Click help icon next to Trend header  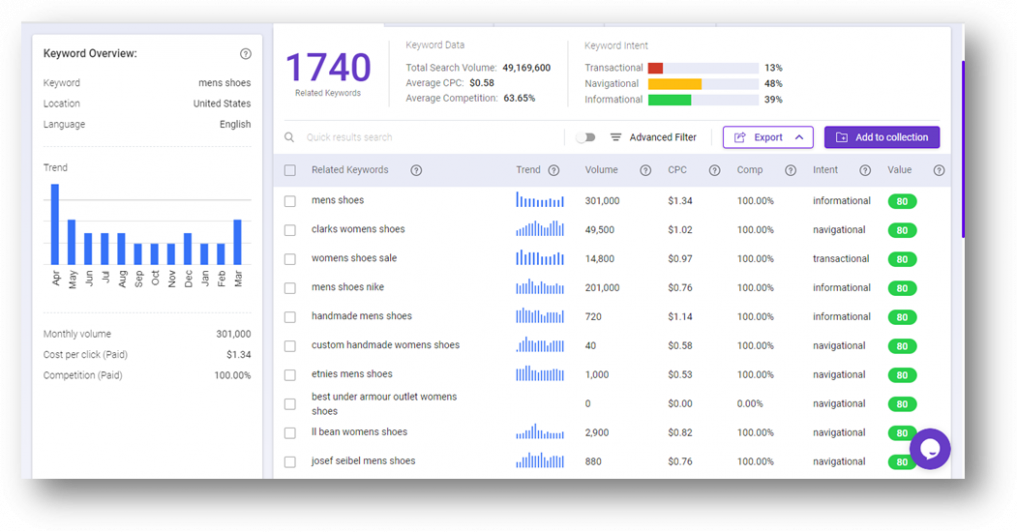[553, 171]
